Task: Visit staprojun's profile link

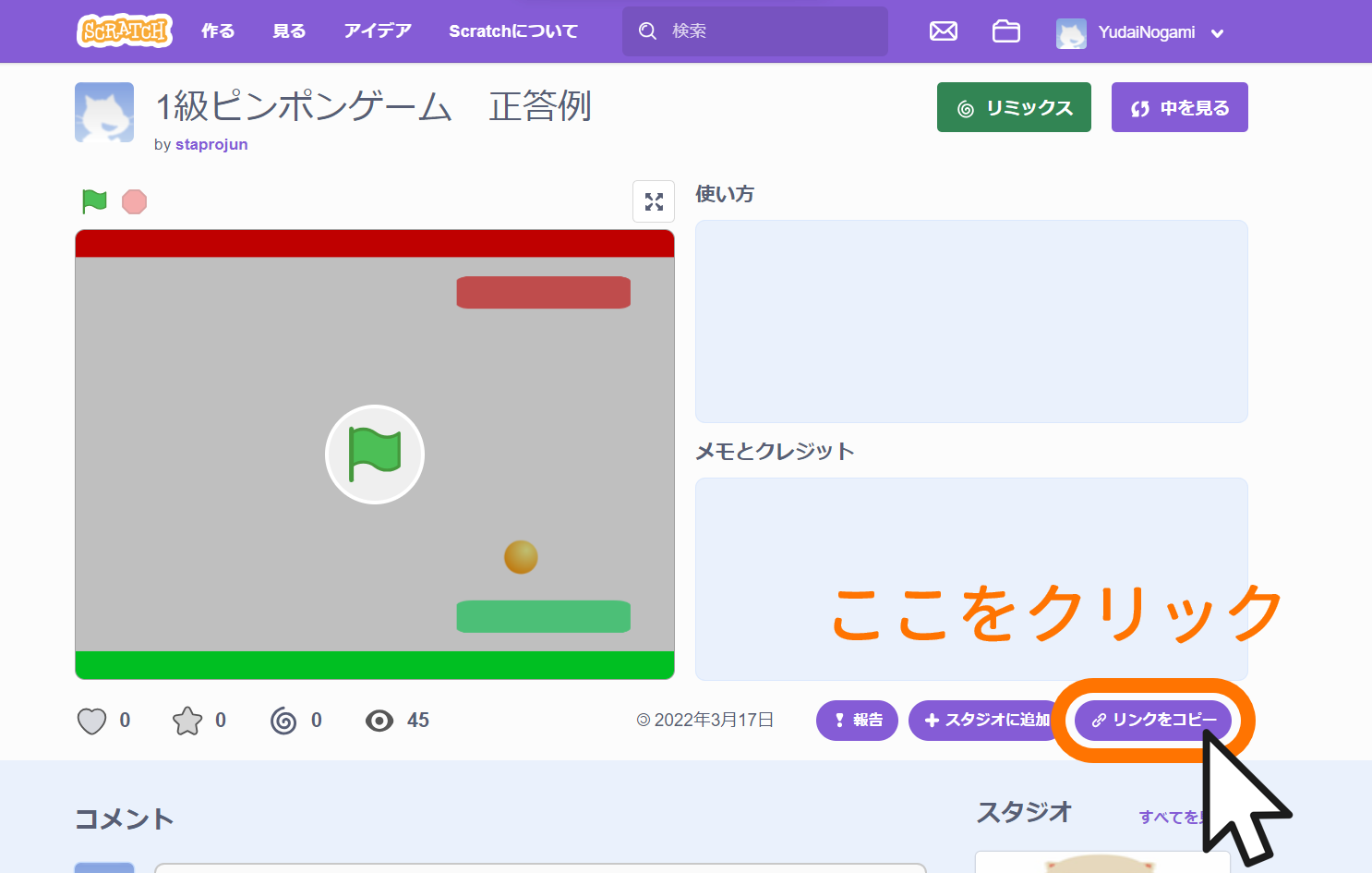Action: coord(211,144)
